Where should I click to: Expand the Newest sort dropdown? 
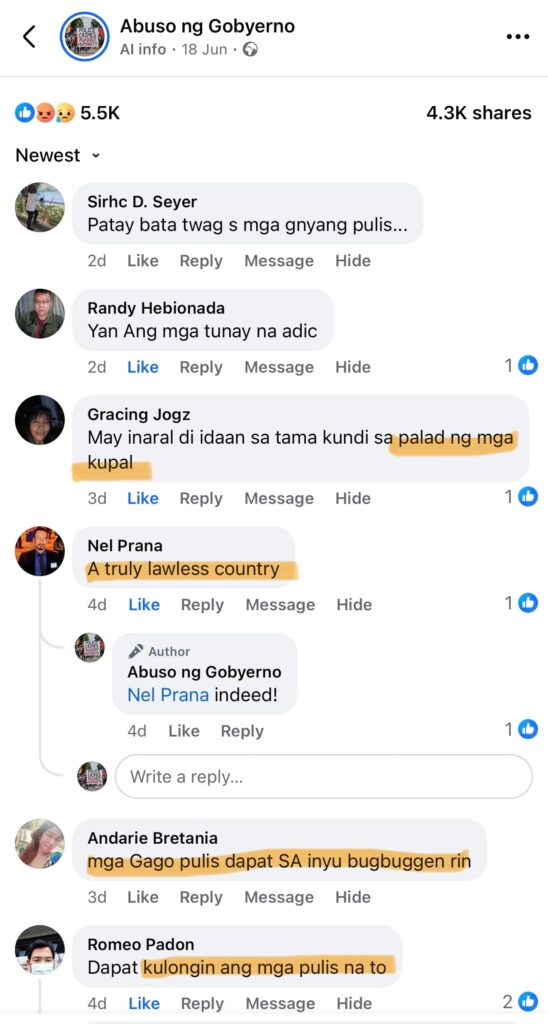coord(57,155)
